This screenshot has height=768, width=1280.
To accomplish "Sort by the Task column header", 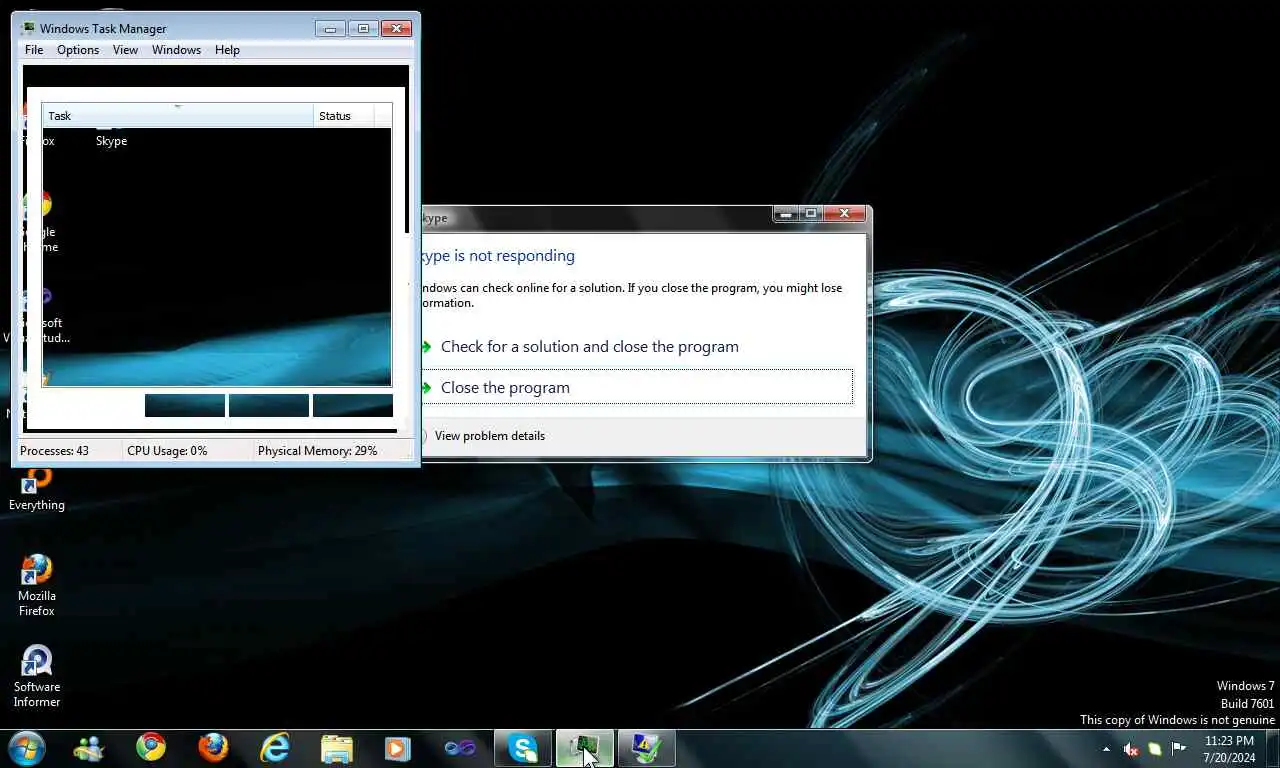I will [178, 116].
